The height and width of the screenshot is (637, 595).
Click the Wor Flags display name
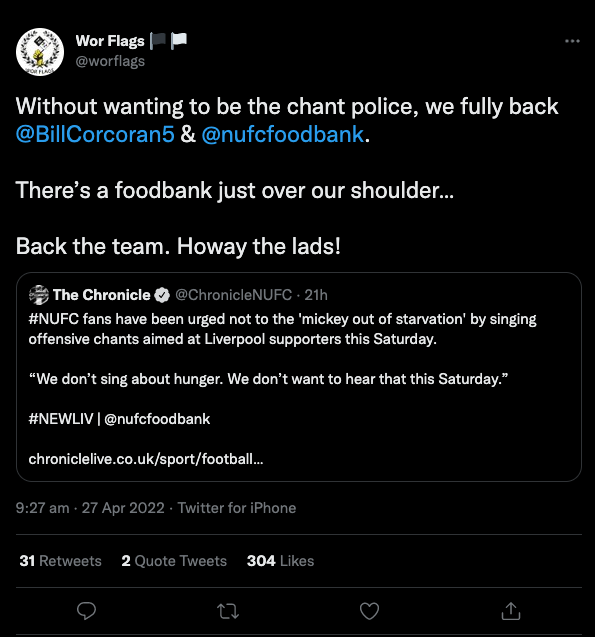click(110, 41)
